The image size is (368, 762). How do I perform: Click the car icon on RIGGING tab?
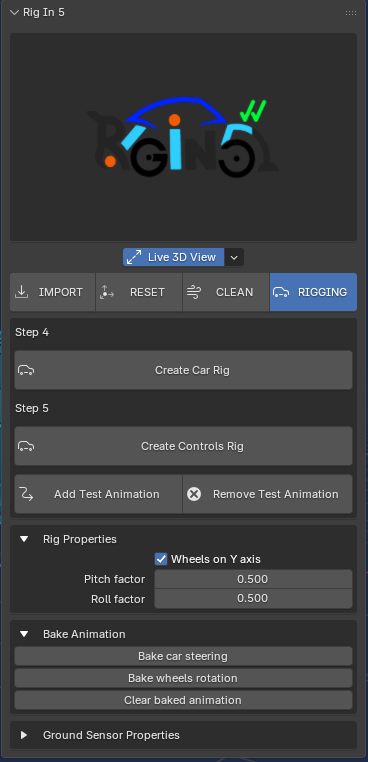pyautogui.click(x=281, y=292)
